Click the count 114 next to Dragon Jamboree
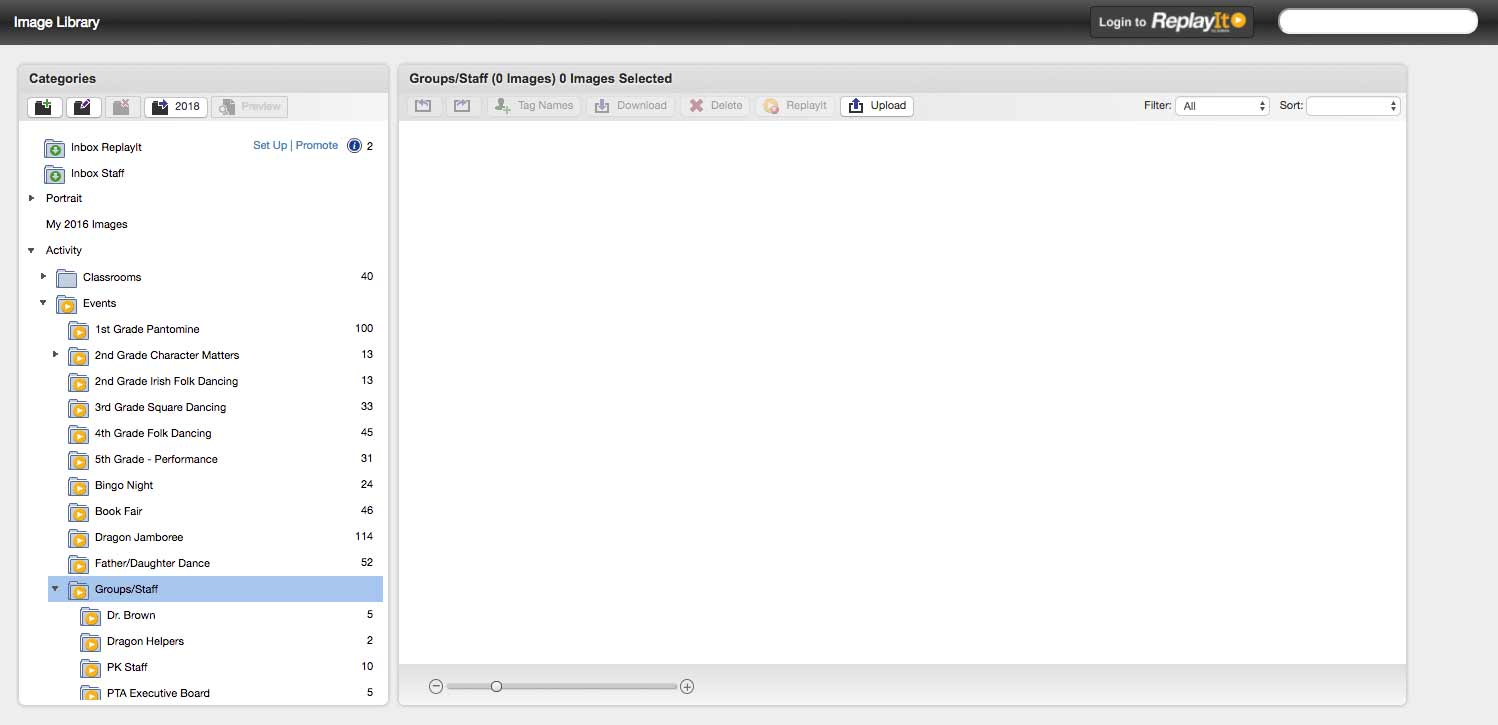Screen dimensions: 1498x725 click(364, 537)
